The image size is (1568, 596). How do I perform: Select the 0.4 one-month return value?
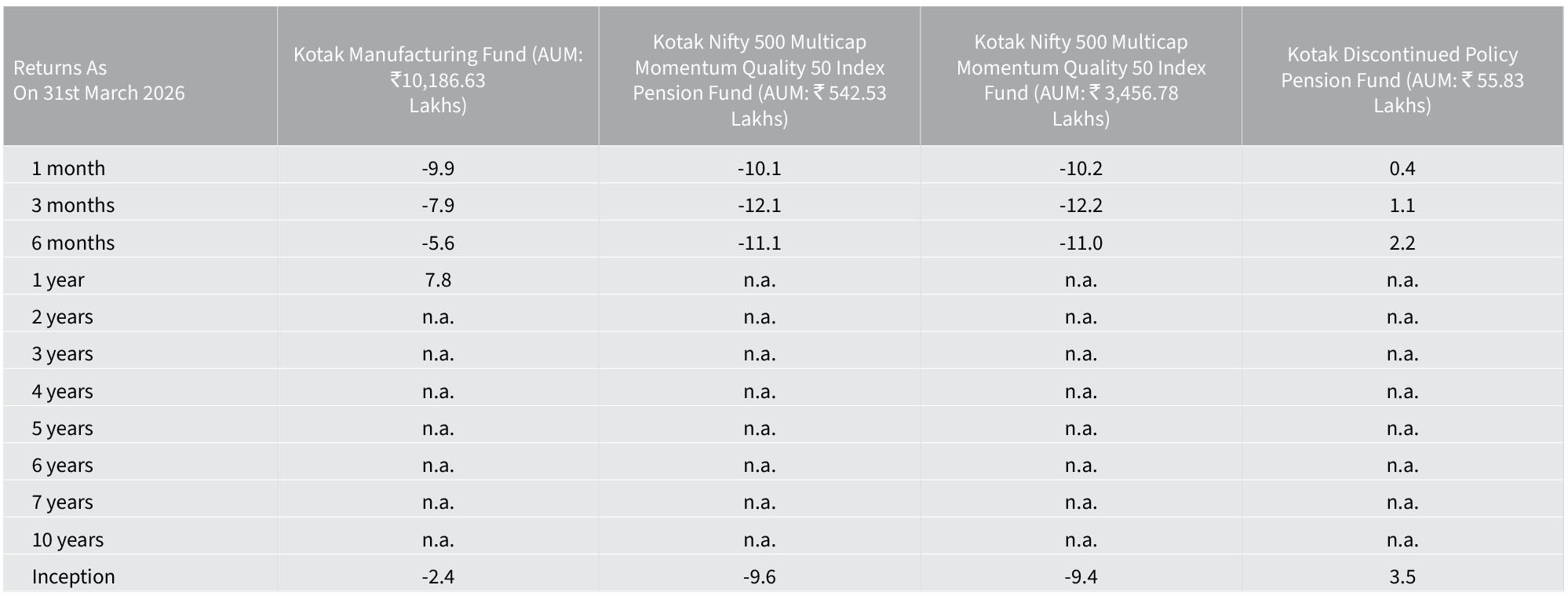point(1402,168)
